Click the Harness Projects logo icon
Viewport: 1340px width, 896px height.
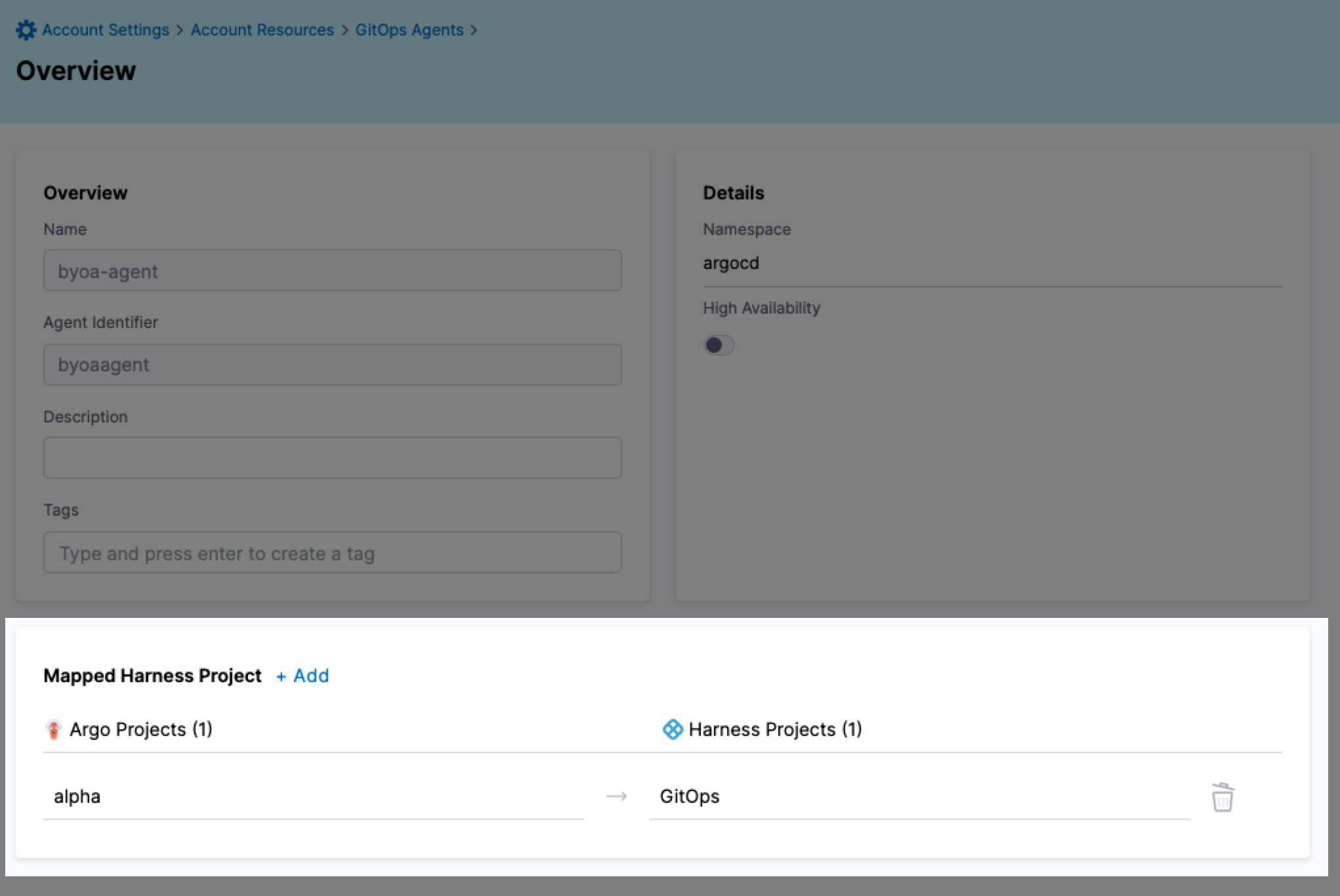point(673,729)
